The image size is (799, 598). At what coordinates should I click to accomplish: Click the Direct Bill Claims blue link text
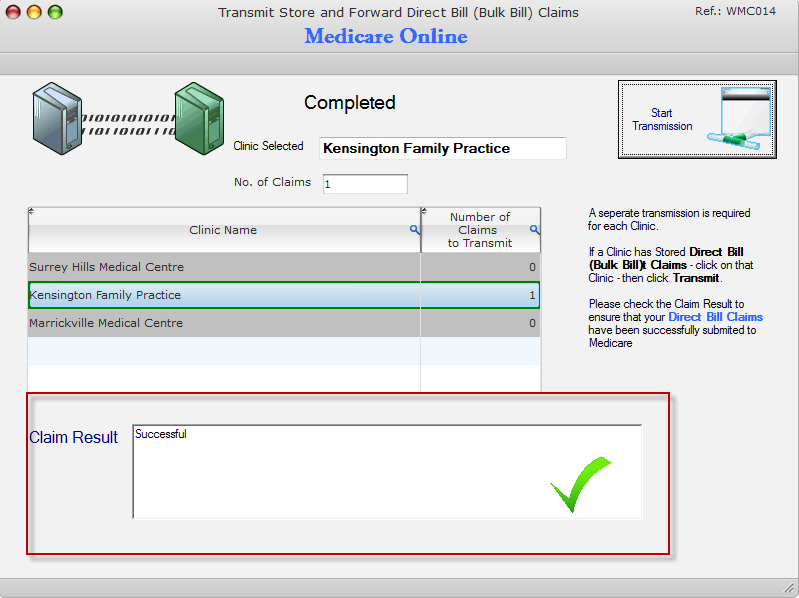715,317
